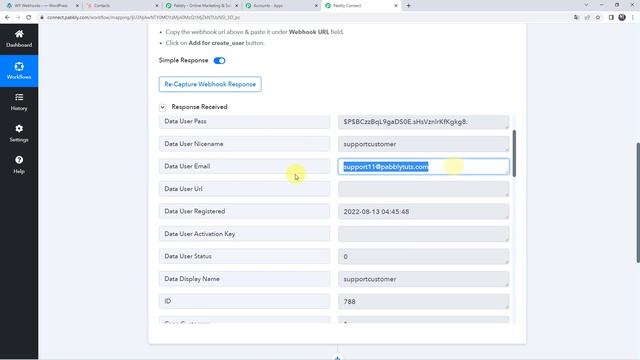Click the Data Display Name value field

[423, 279]
